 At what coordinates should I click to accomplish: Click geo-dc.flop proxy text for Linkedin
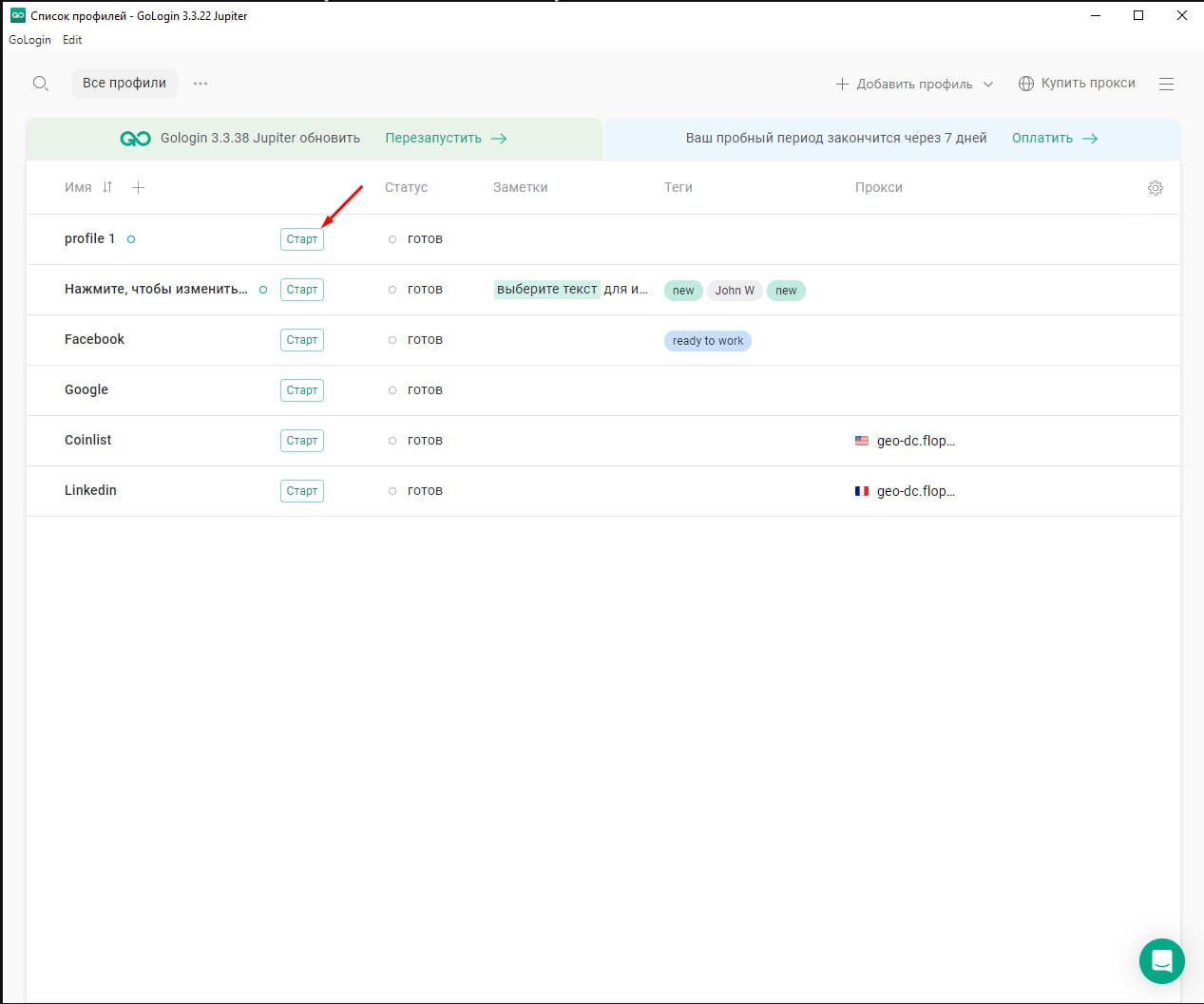click(916, 491)
